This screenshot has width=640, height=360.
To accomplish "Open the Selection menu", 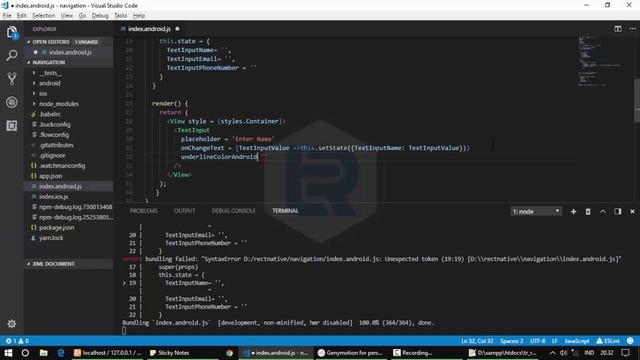I will click(43, 16).
